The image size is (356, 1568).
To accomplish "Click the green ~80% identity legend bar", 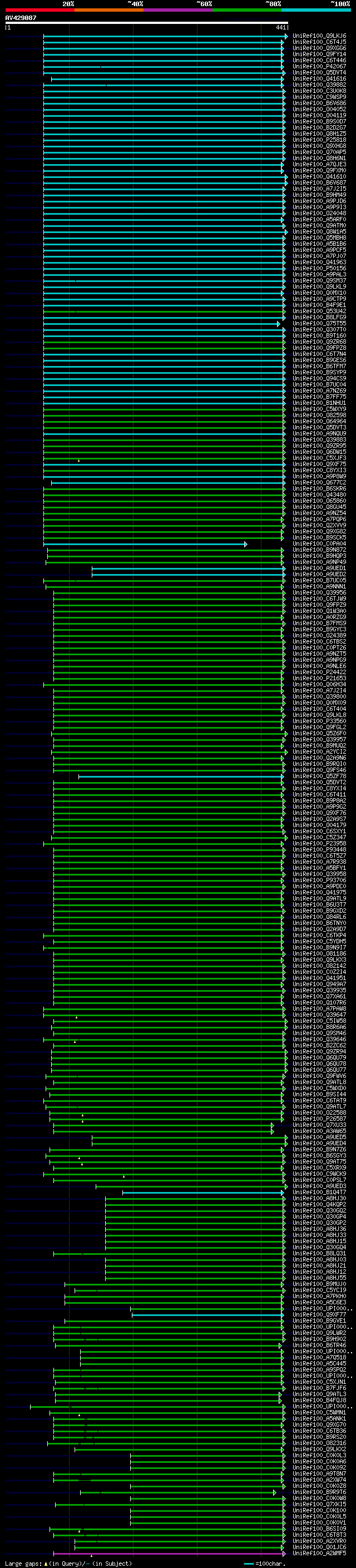I will pos(247,10).
